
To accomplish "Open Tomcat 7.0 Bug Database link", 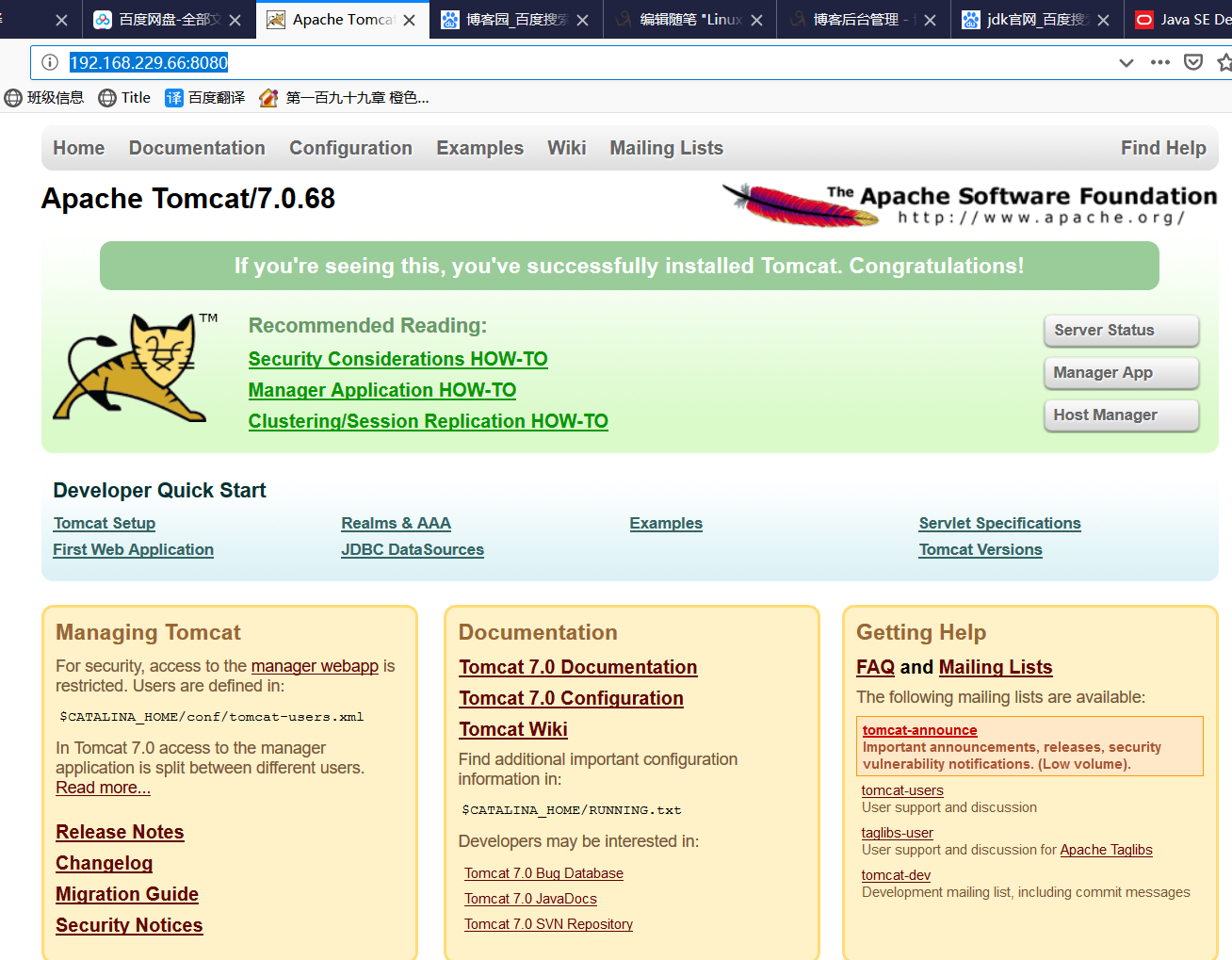I will (x=543, y=873).
